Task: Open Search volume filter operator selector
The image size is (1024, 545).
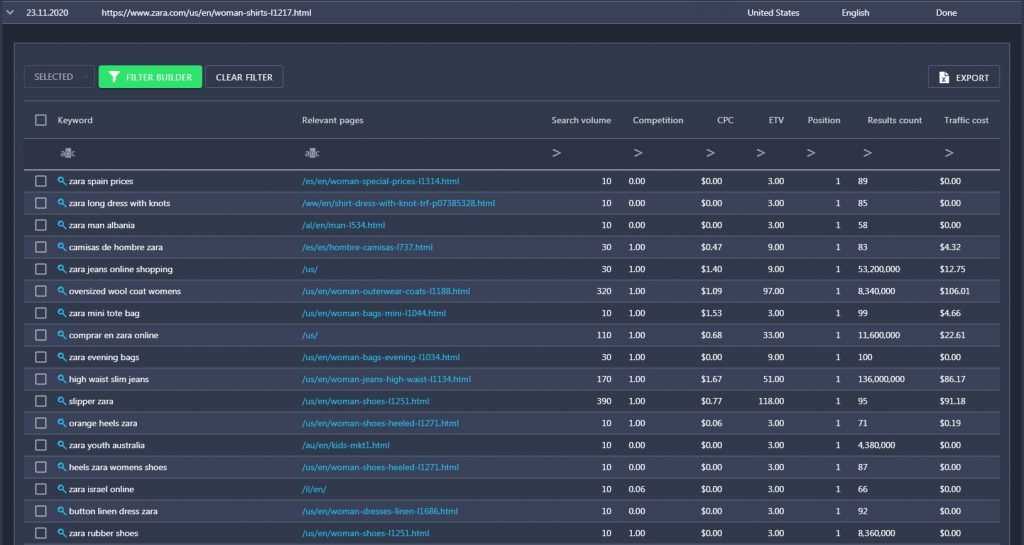Action: coord(556,153)
